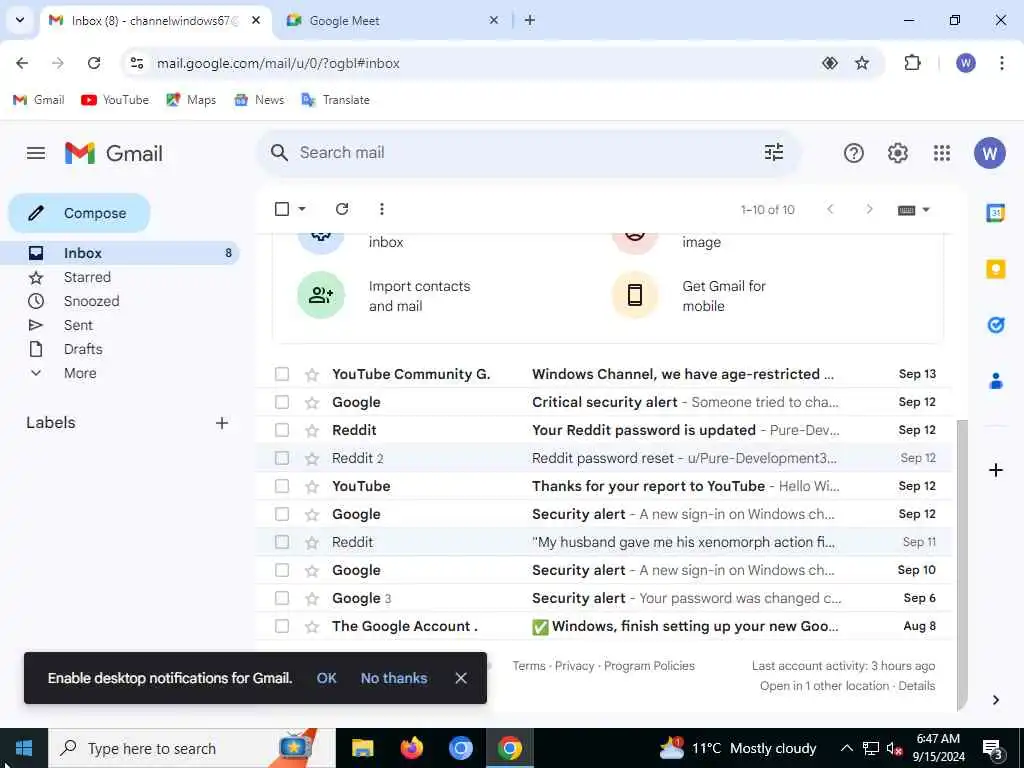1024x768 pixels.
Task: Open Chrome tab search dropdown
Action: (20, 20)
